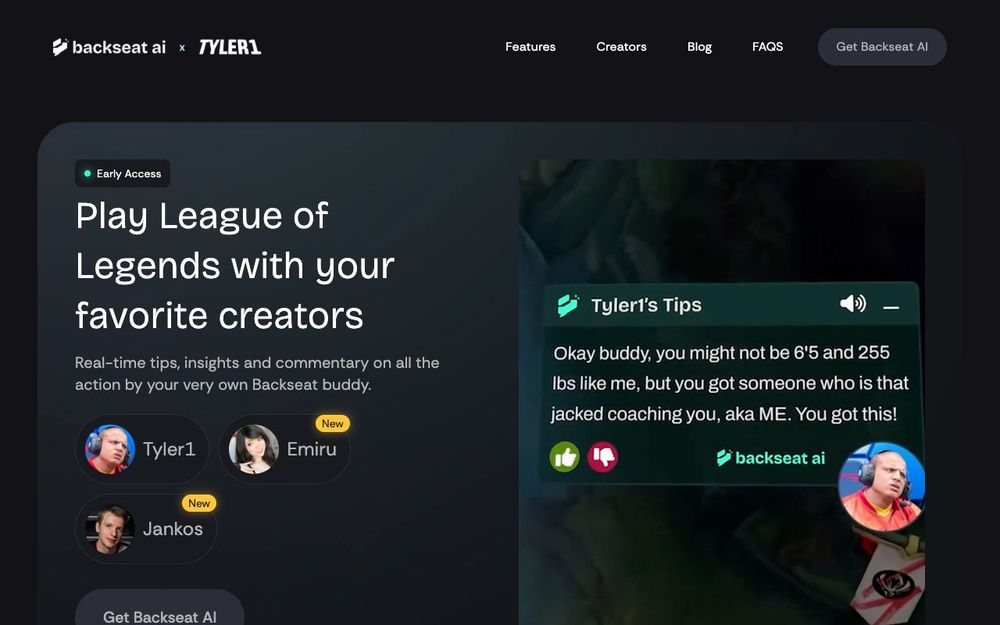Click the green Tyler1's Tips logo icon
Screen dimensions: 1000x625
tap(568, 305)
